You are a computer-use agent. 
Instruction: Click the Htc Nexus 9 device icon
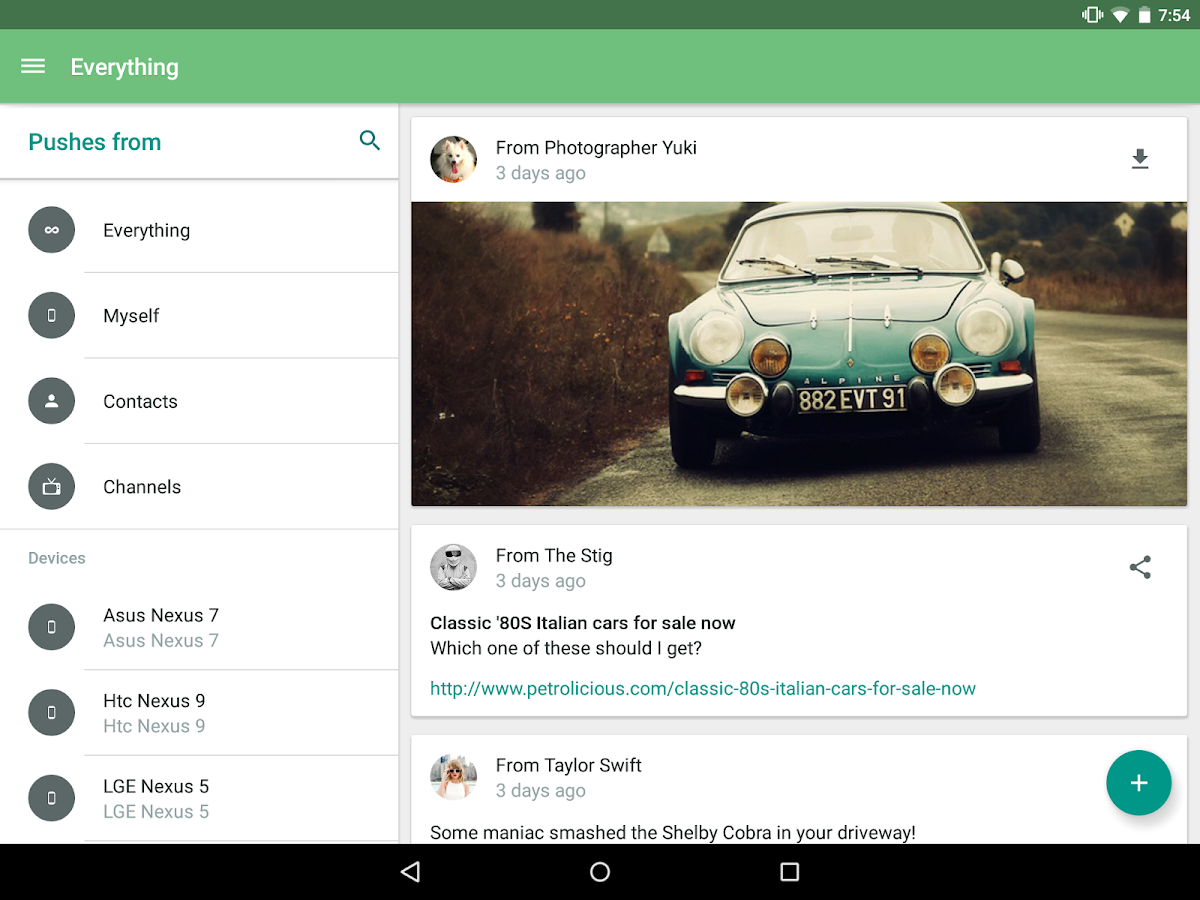pos(51,712)
